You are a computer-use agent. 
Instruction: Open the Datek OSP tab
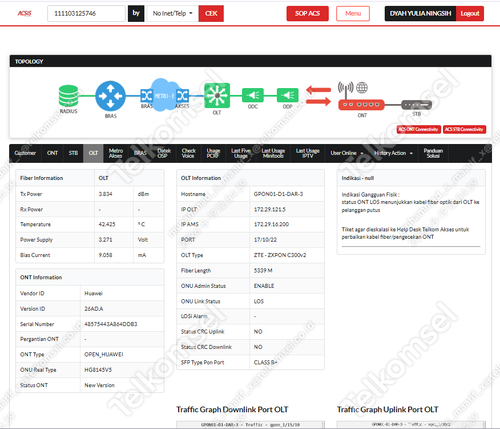[x=164, y=153]
